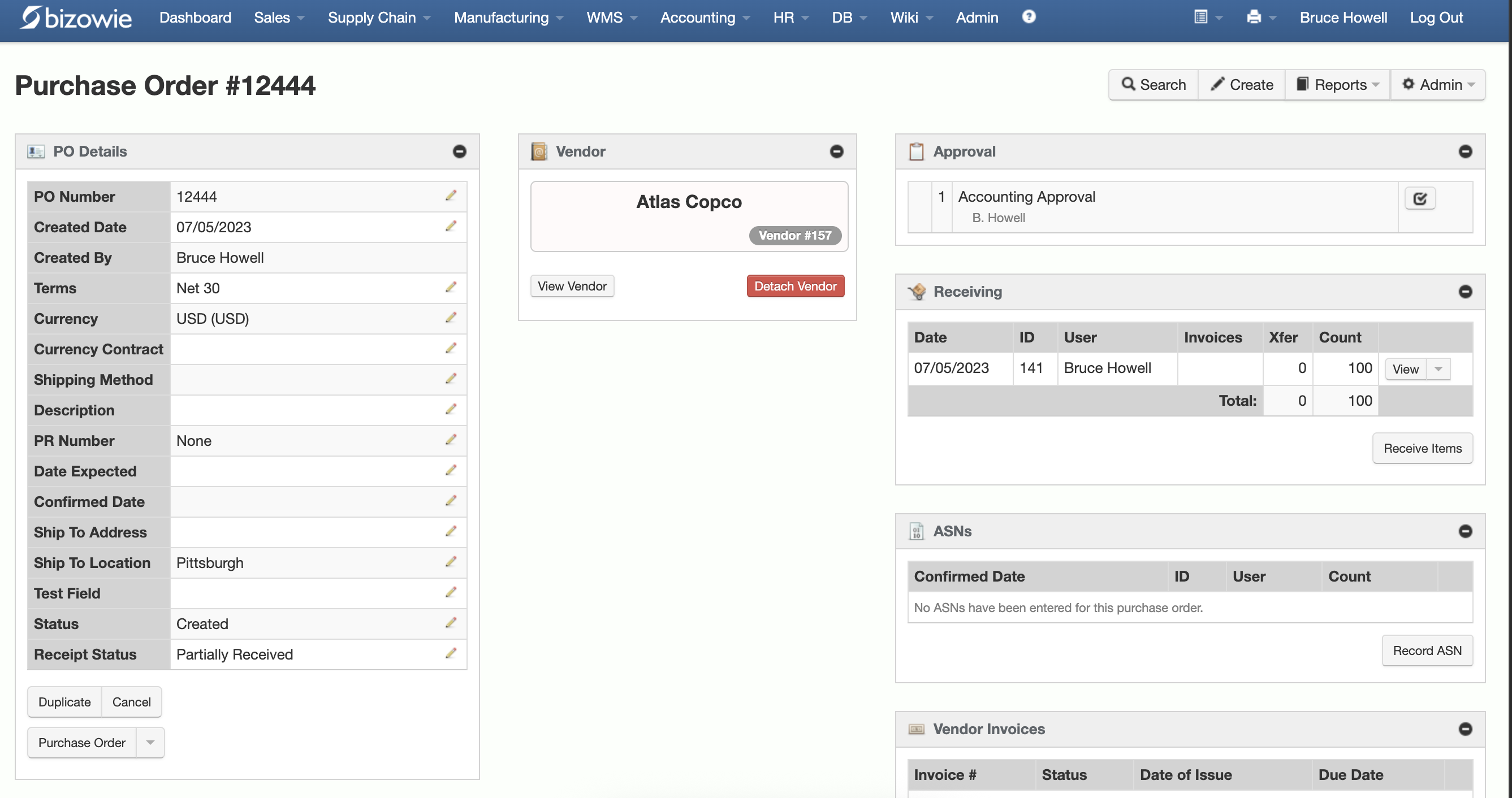The width and height of the screenshot is (1512, 798).
Task: Collapse the Vendor panel
Action: point(836,151)
